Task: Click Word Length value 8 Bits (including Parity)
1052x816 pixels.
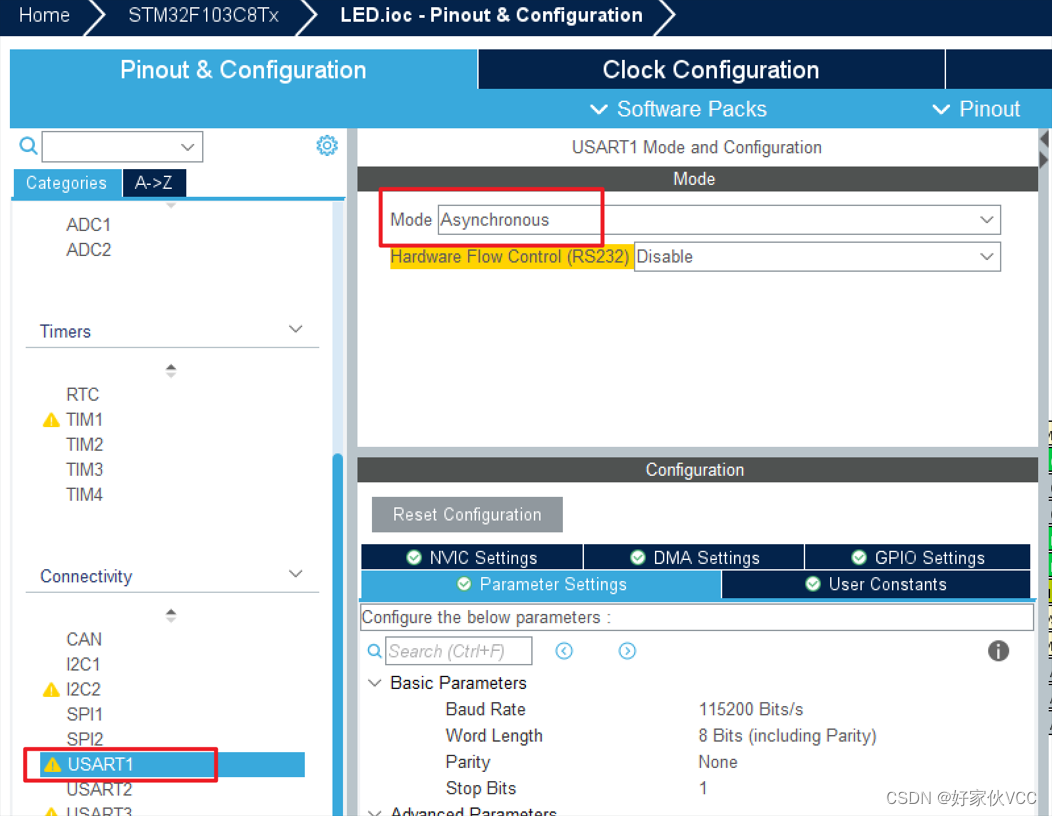Action: point(787,735)
